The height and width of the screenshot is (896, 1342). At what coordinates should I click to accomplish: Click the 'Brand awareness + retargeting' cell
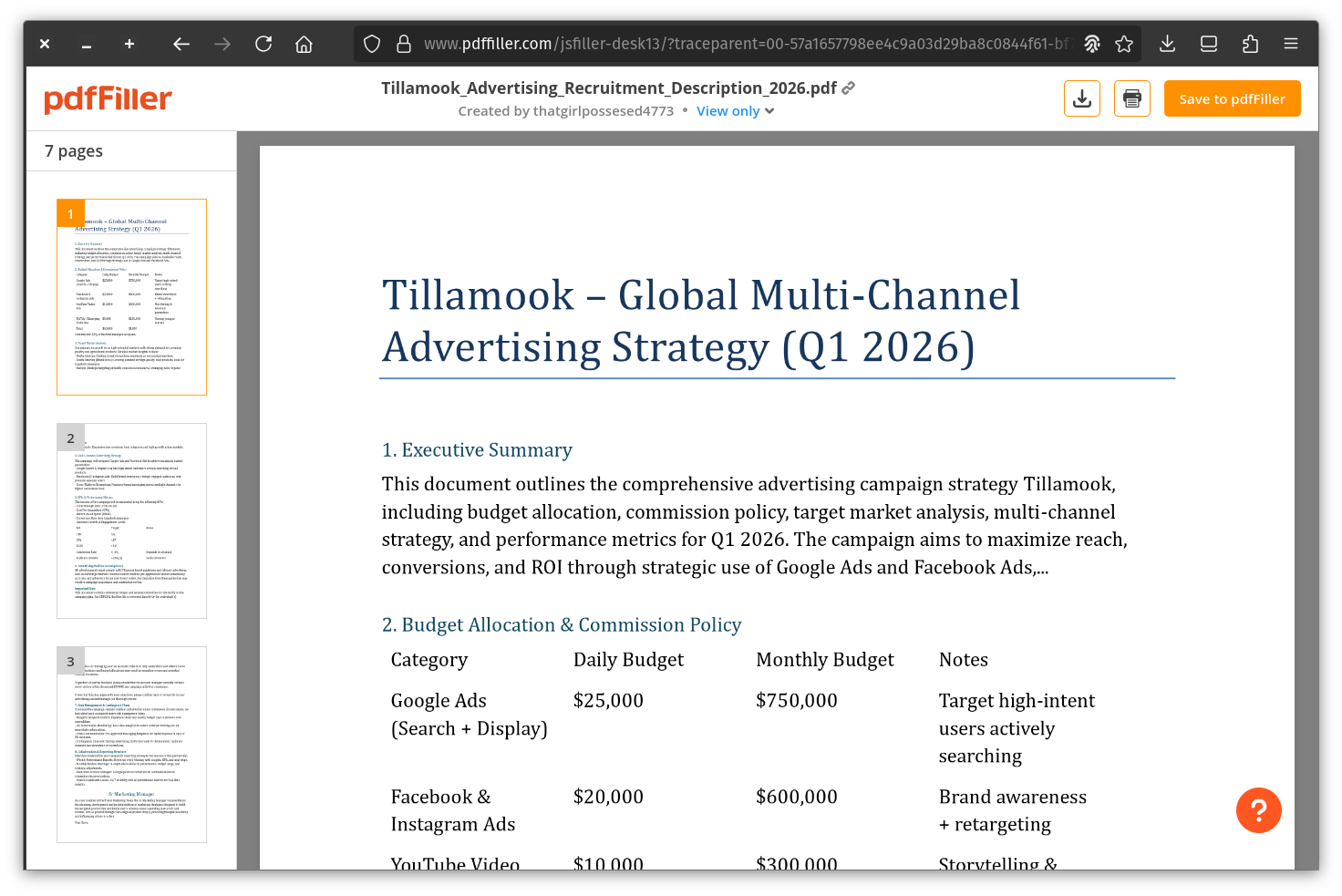click(1013, 810)
